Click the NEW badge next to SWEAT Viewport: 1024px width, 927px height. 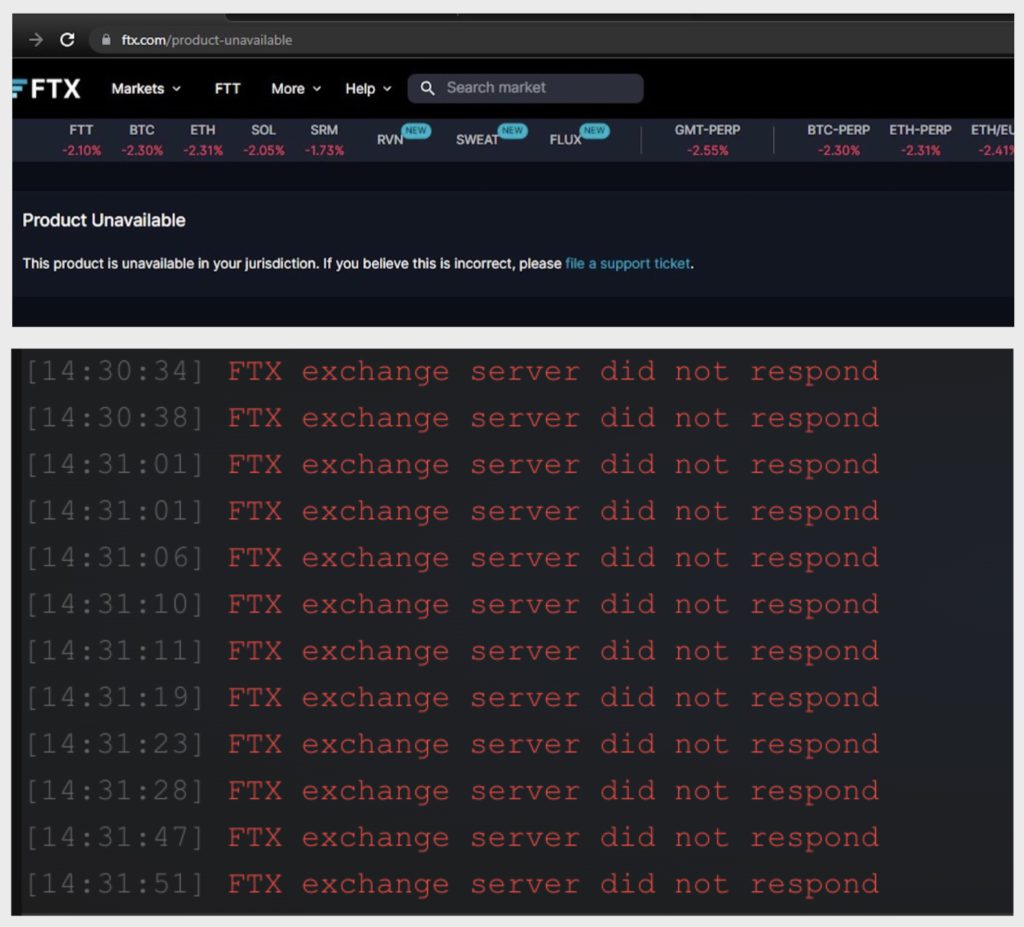512,131
